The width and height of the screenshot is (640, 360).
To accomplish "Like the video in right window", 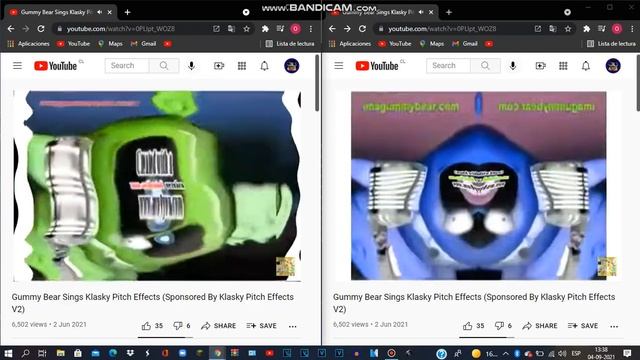I will coord(468,326).
